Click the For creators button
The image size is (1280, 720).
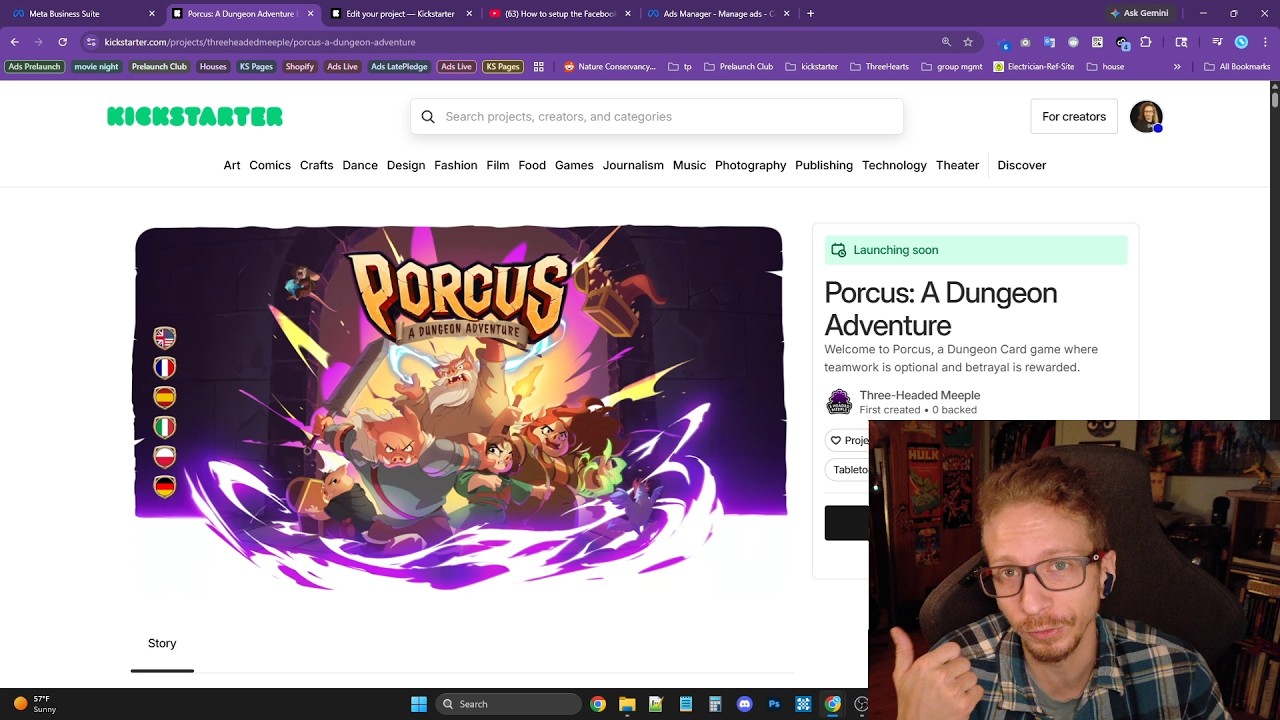click(1074, 117)
